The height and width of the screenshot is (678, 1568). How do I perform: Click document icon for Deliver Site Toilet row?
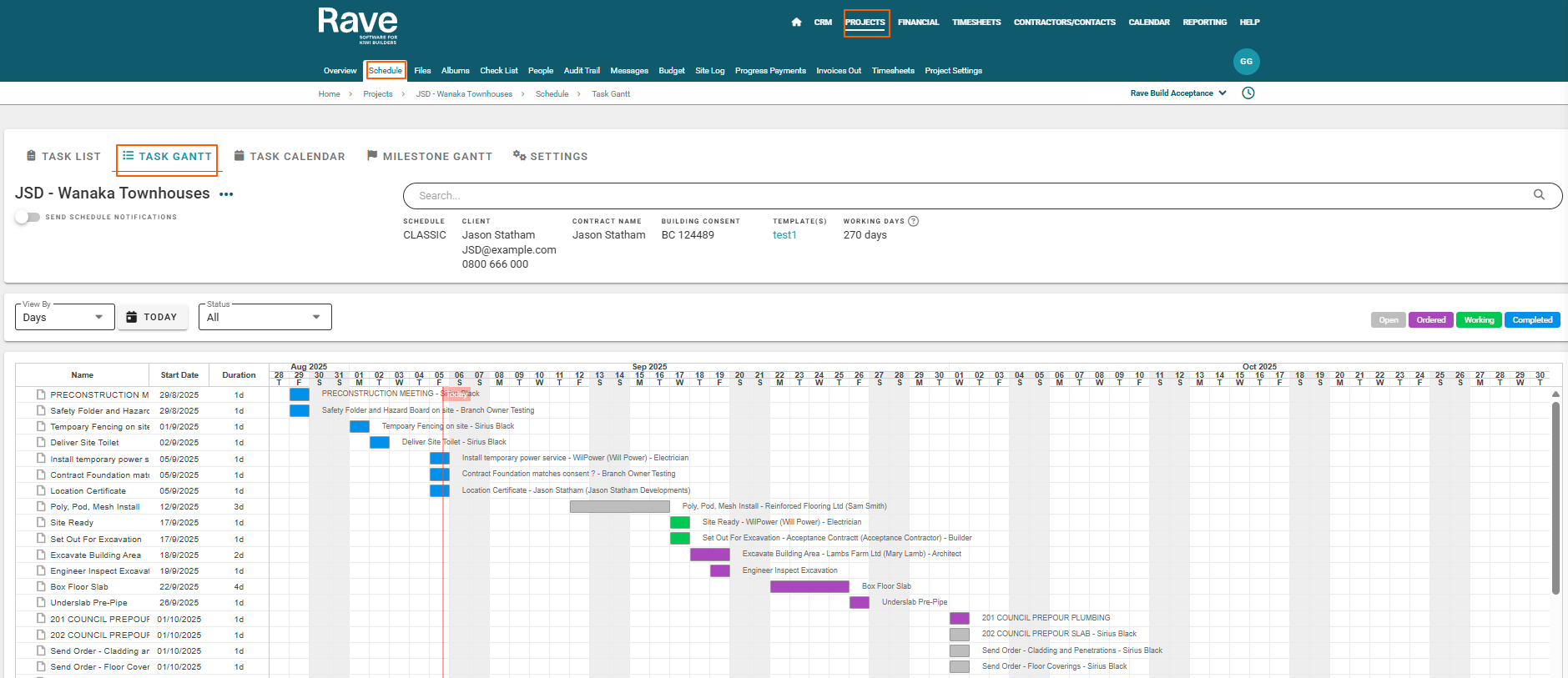41,442
